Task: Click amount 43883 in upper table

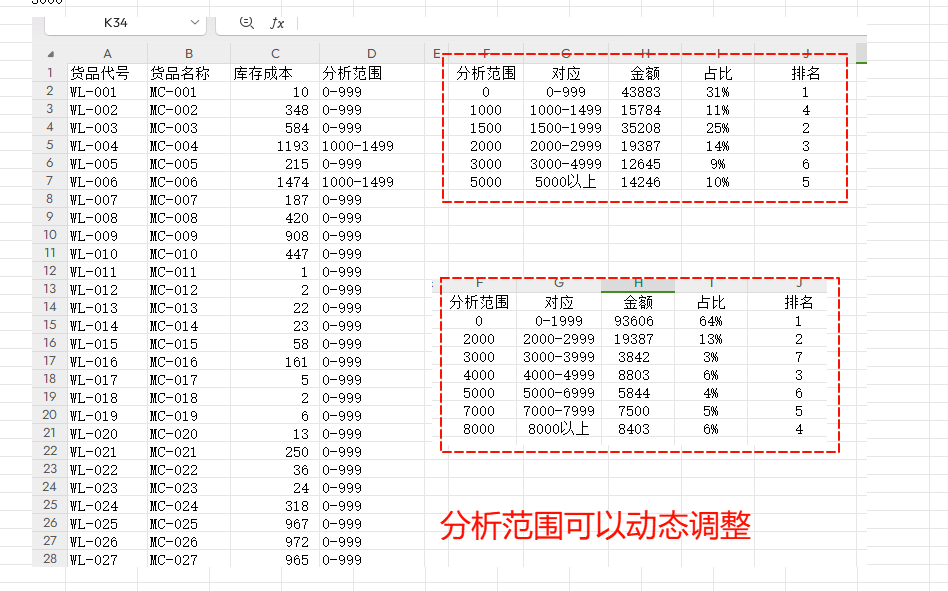Action: (641, 92)
